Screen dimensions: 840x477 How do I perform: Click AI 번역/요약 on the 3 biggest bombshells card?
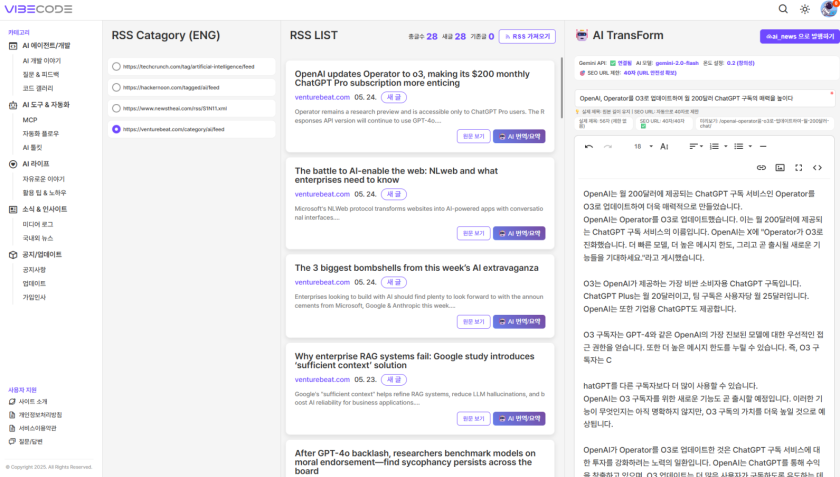point(519,322)
